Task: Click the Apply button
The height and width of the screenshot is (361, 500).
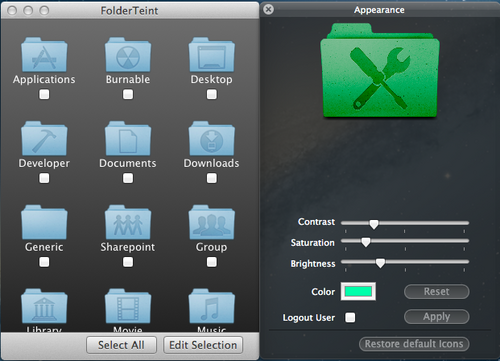Action: [x=437, y=317]
